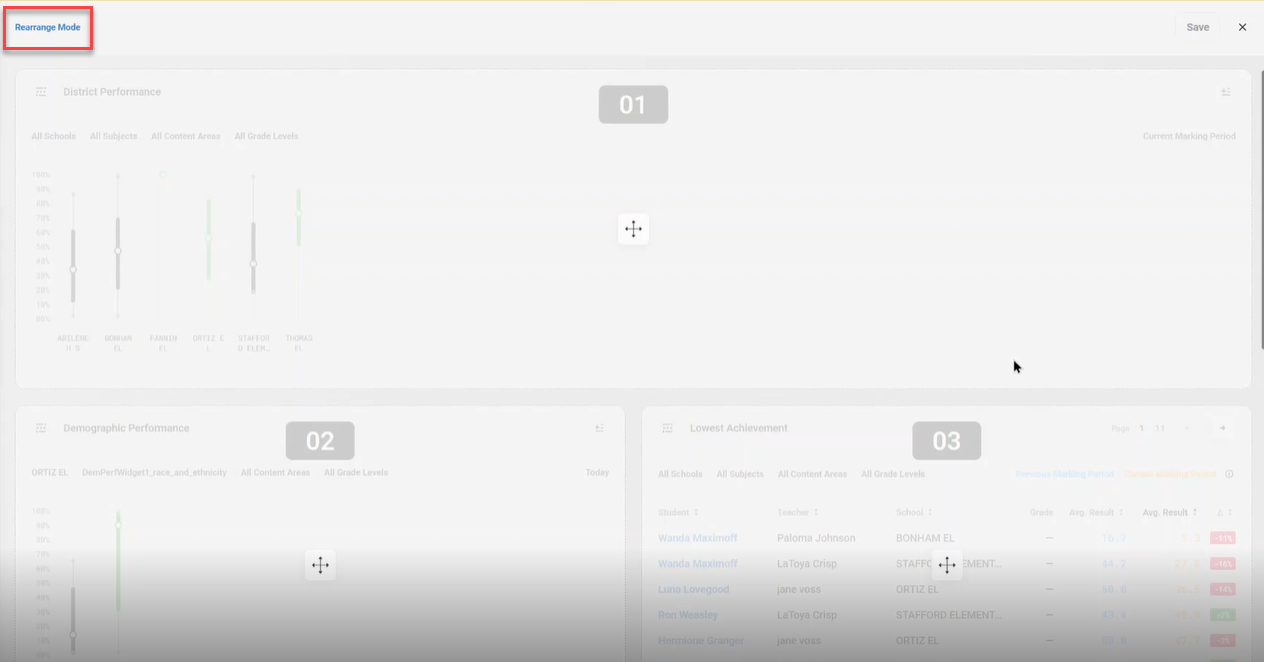Open student link Luna Lovegood

click(x=693, y=589)
